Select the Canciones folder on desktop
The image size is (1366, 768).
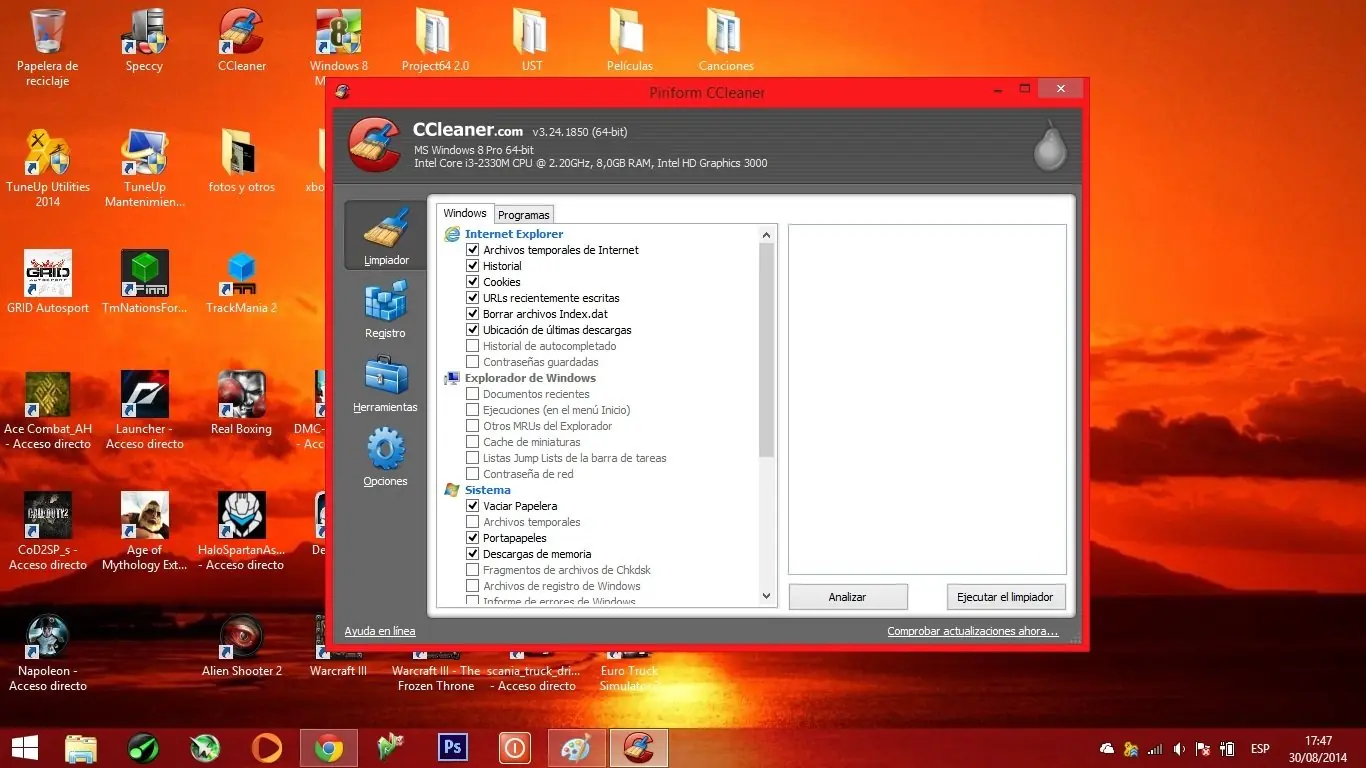pos(726,40)
